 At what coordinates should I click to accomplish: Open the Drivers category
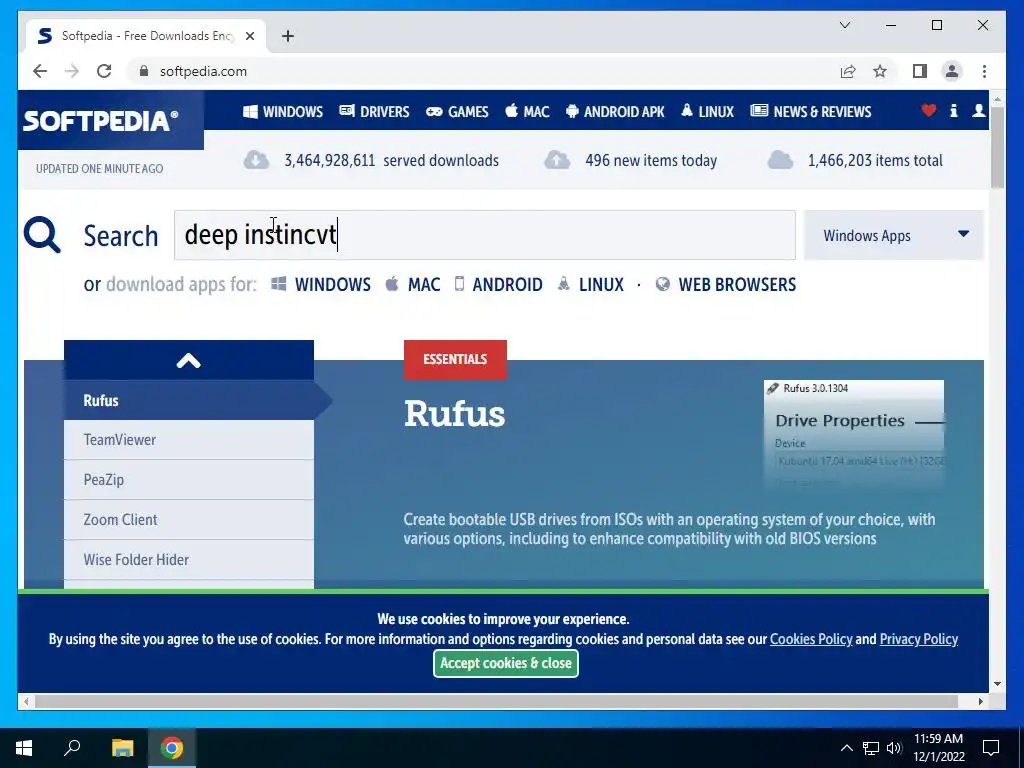click(374, 112)
